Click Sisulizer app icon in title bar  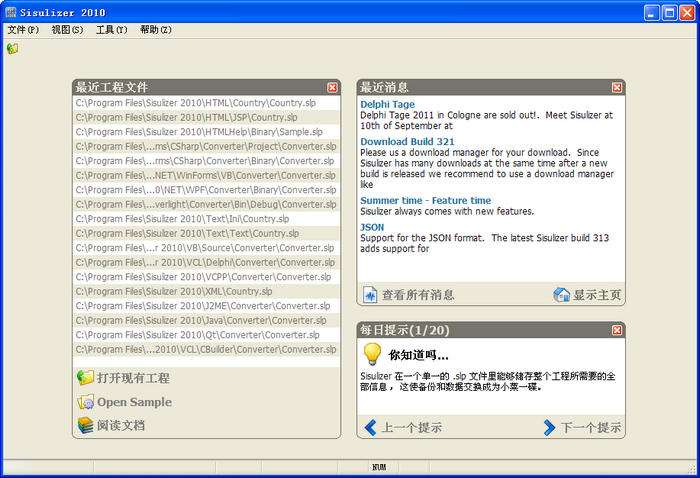[x=11, y=12]
